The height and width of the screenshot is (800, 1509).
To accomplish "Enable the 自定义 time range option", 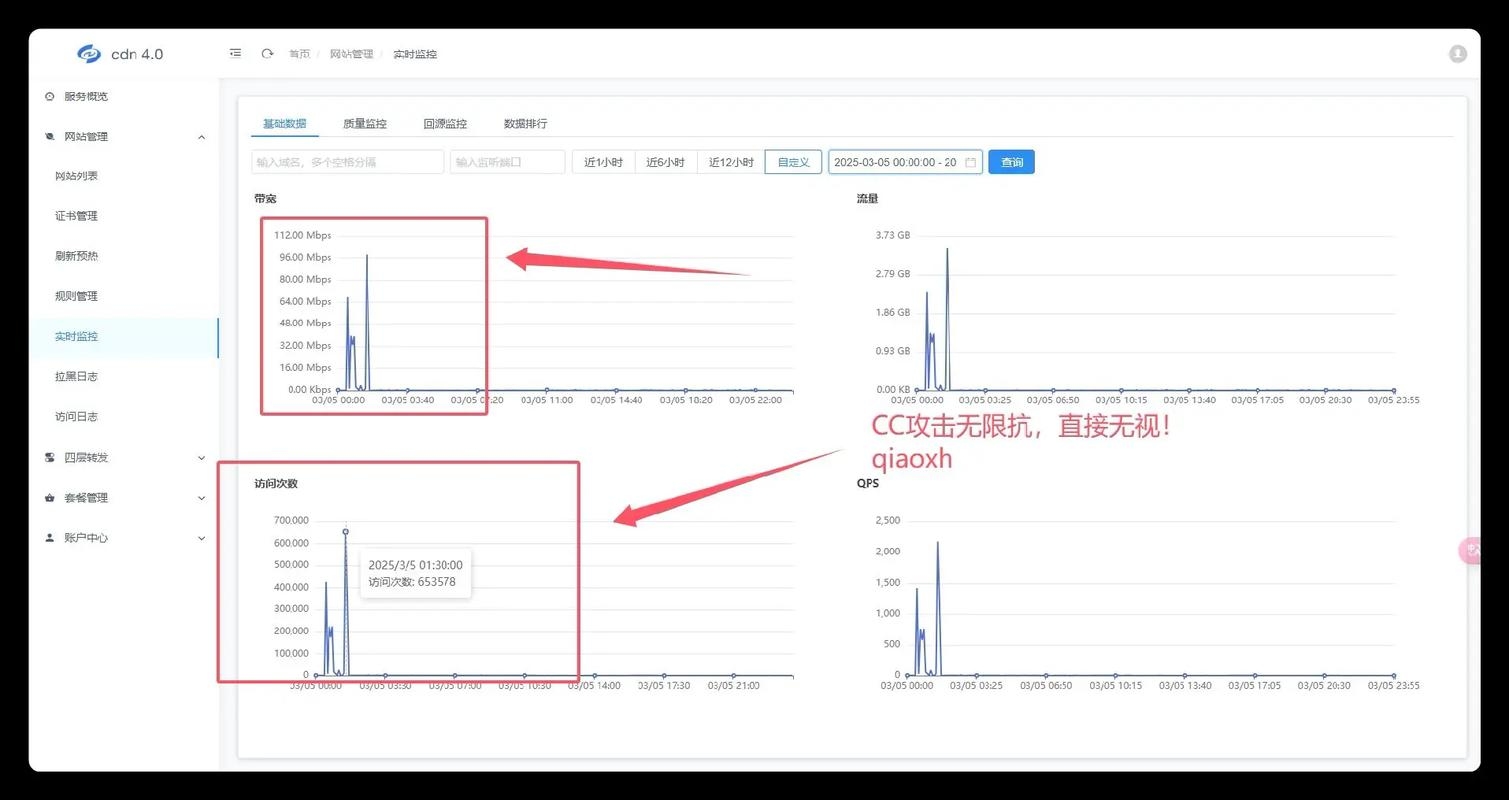I will point(792,161).
